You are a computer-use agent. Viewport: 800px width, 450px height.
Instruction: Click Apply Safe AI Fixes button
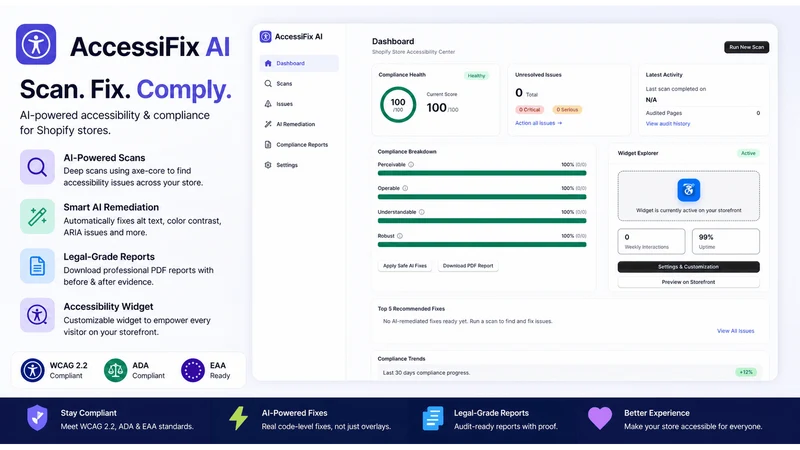(405, 266)
